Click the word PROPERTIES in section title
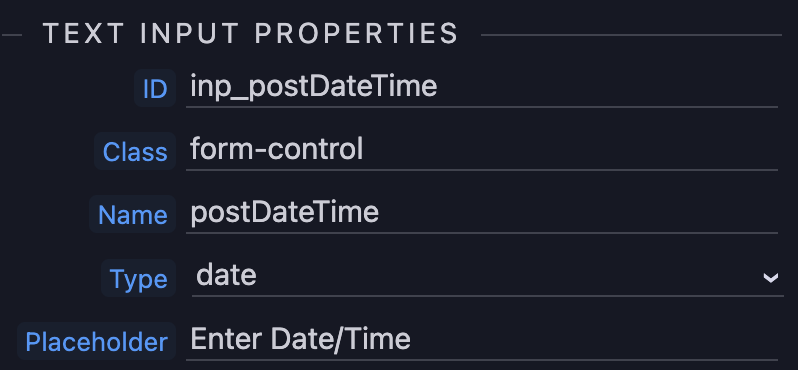This screenshot has width=798, height=370. coord(357,34)
